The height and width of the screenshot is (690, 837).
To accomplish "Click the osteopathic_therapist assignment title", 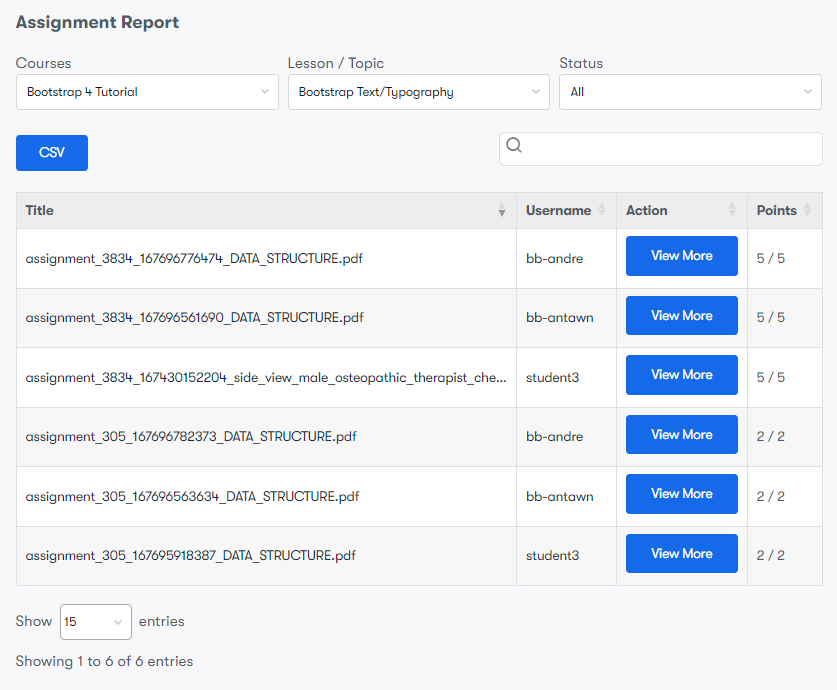I will point(266,378).
